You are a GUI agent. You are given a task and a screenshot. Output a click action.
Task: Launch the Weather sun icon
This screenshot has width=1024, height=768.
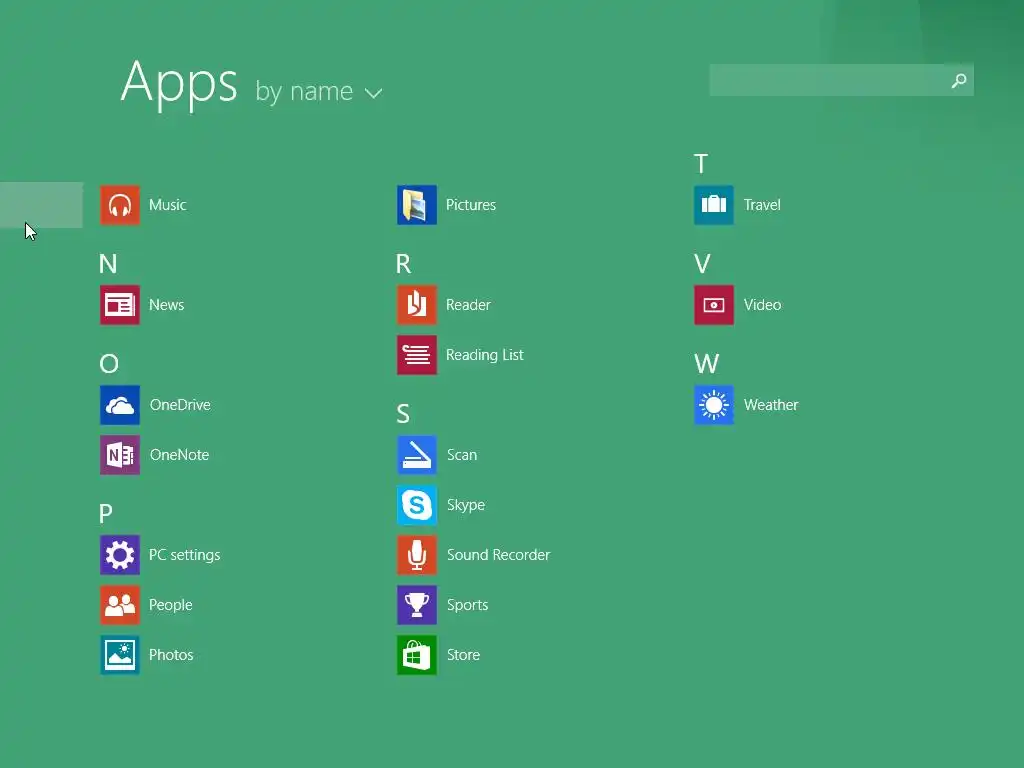tap(714, 405)
